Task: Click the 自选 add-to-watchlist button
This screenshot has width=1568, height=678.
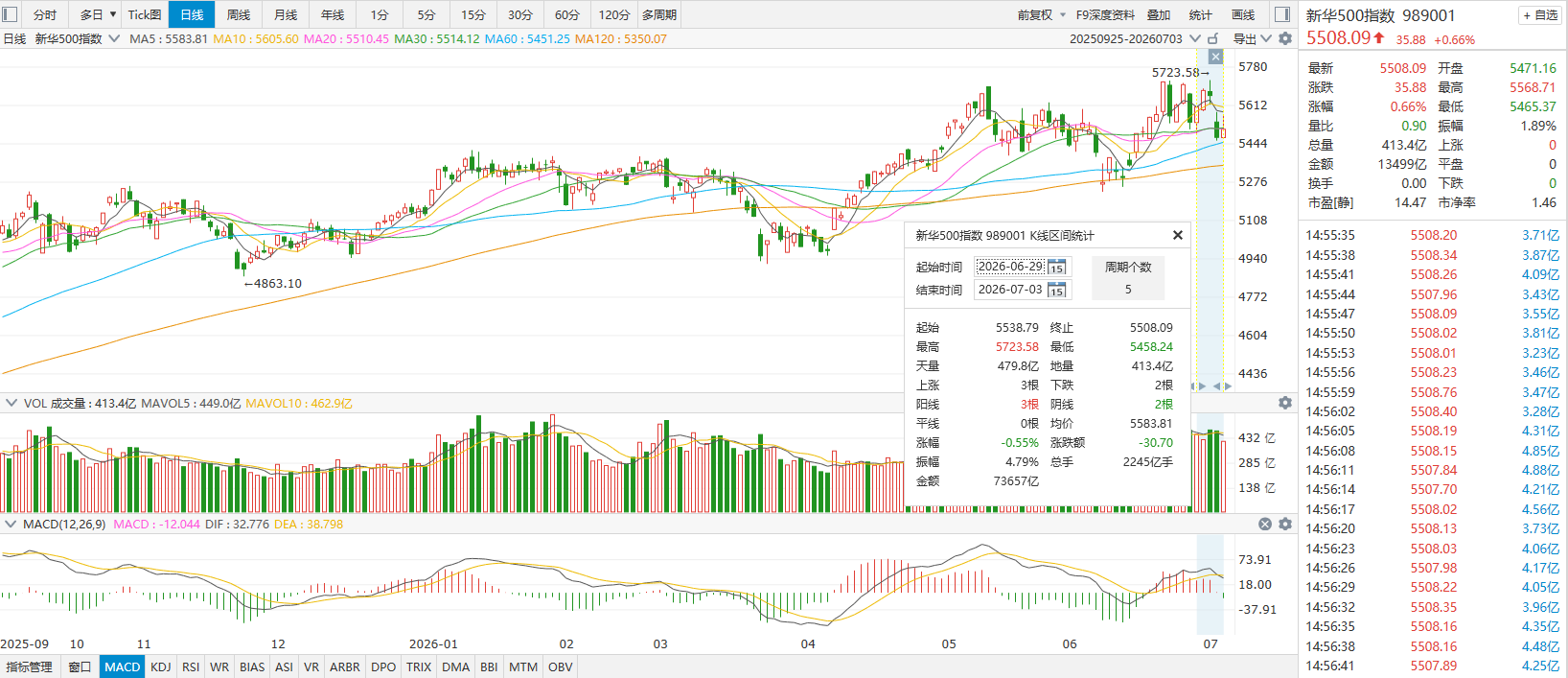Action: coord(1540,14)
